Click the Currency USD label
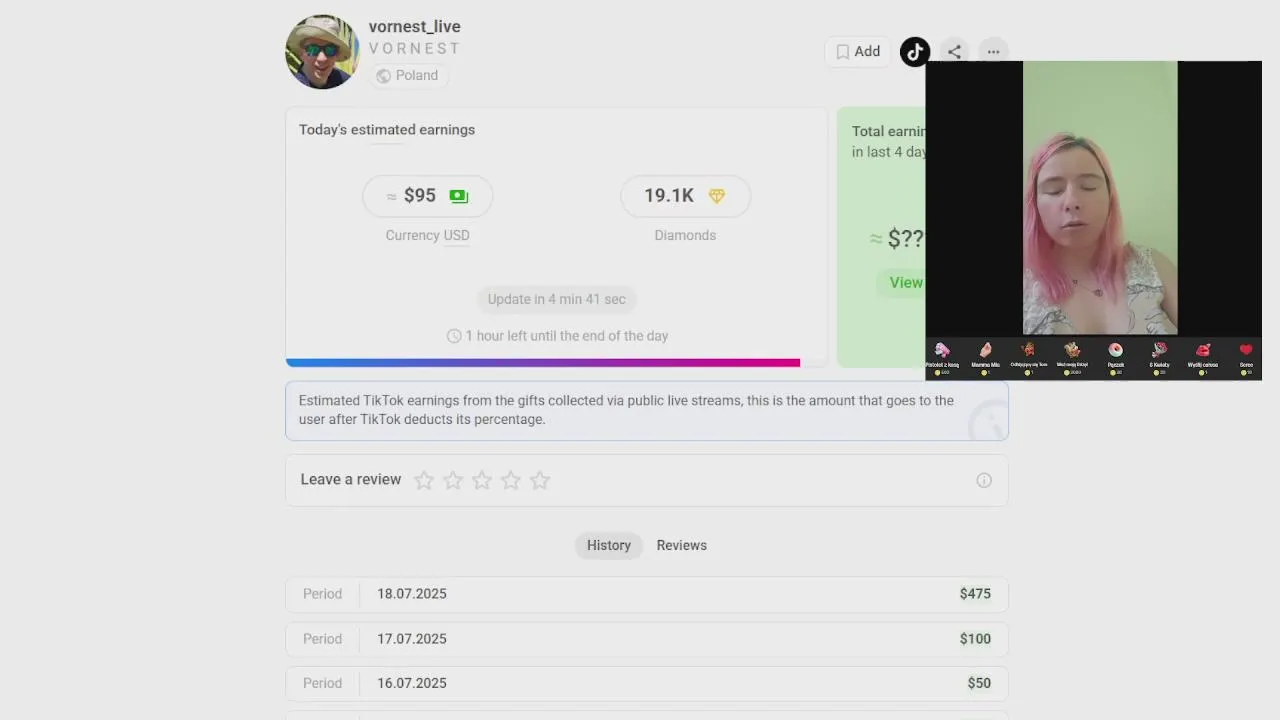 [x=428, y=235]
